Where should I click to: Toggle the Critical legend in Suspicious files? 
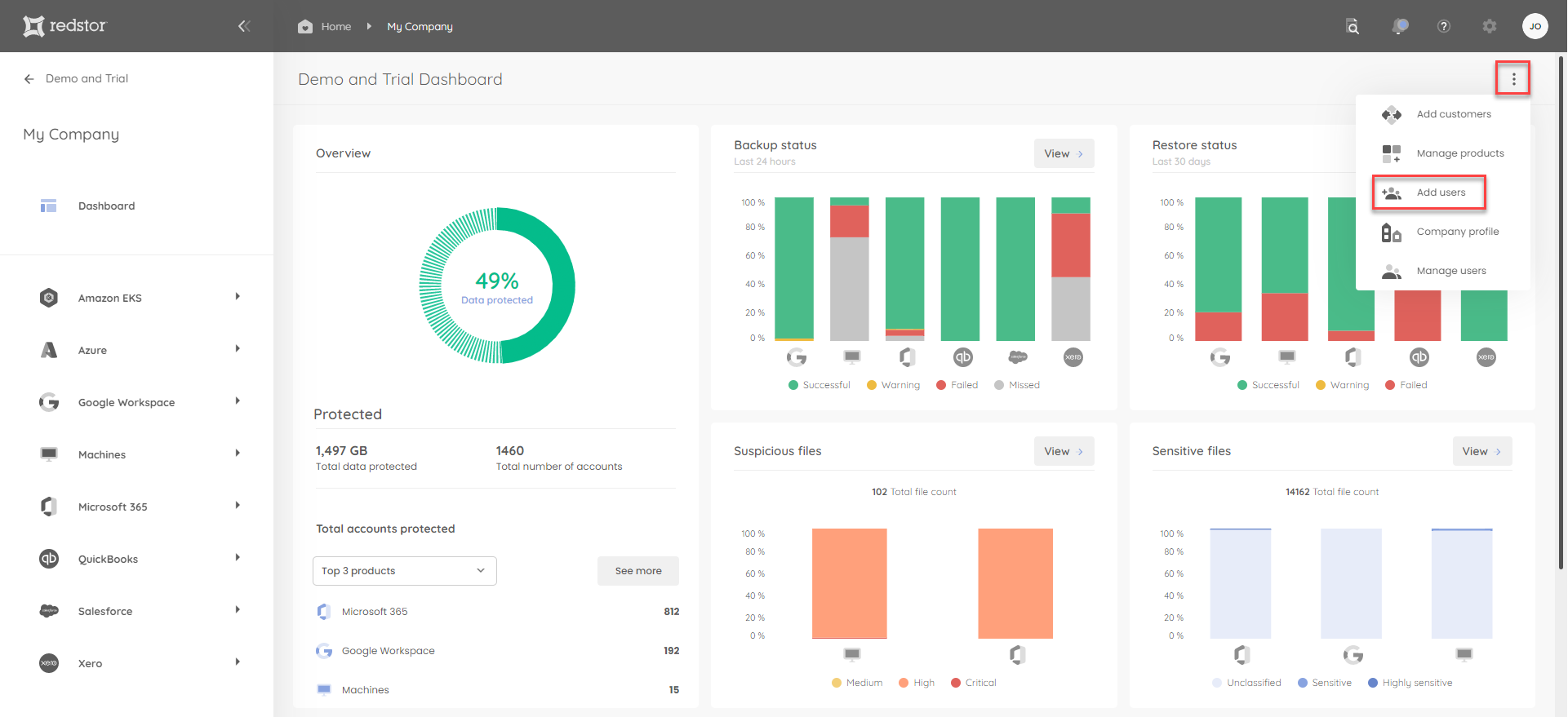[974, 683]
